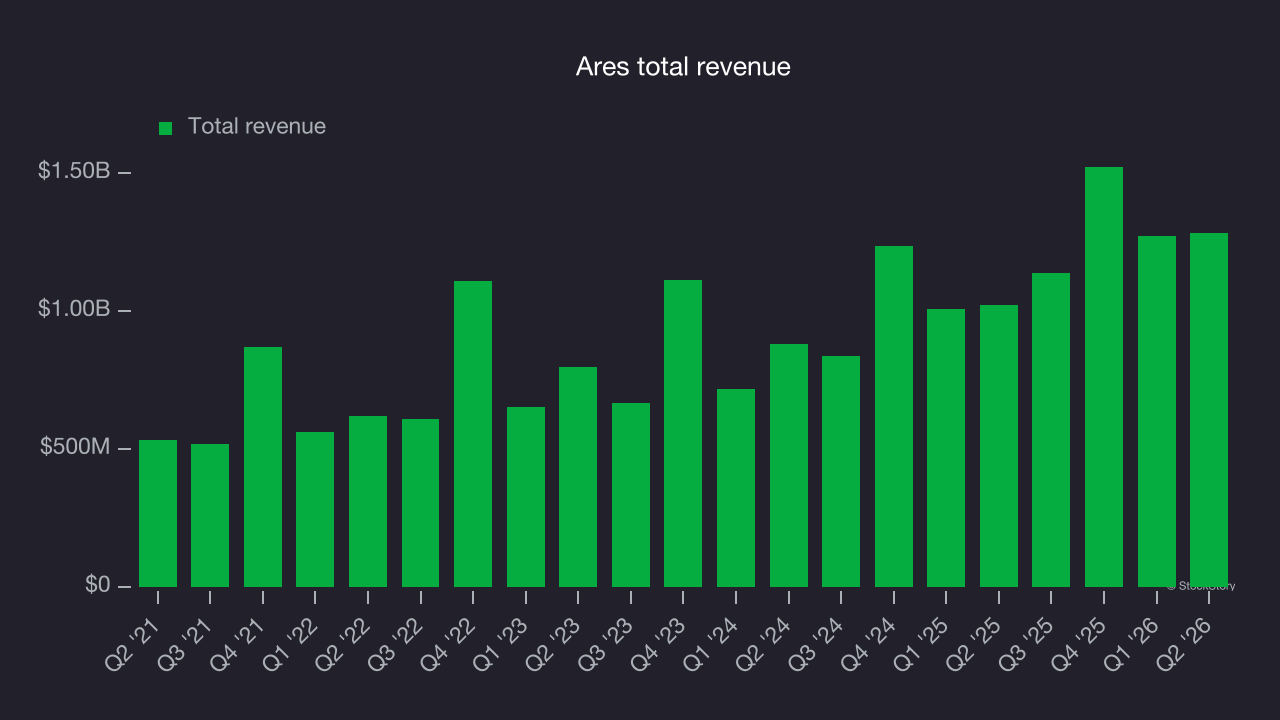
Task: Click the Q3 '24 revenue bar
Action: 841,471
